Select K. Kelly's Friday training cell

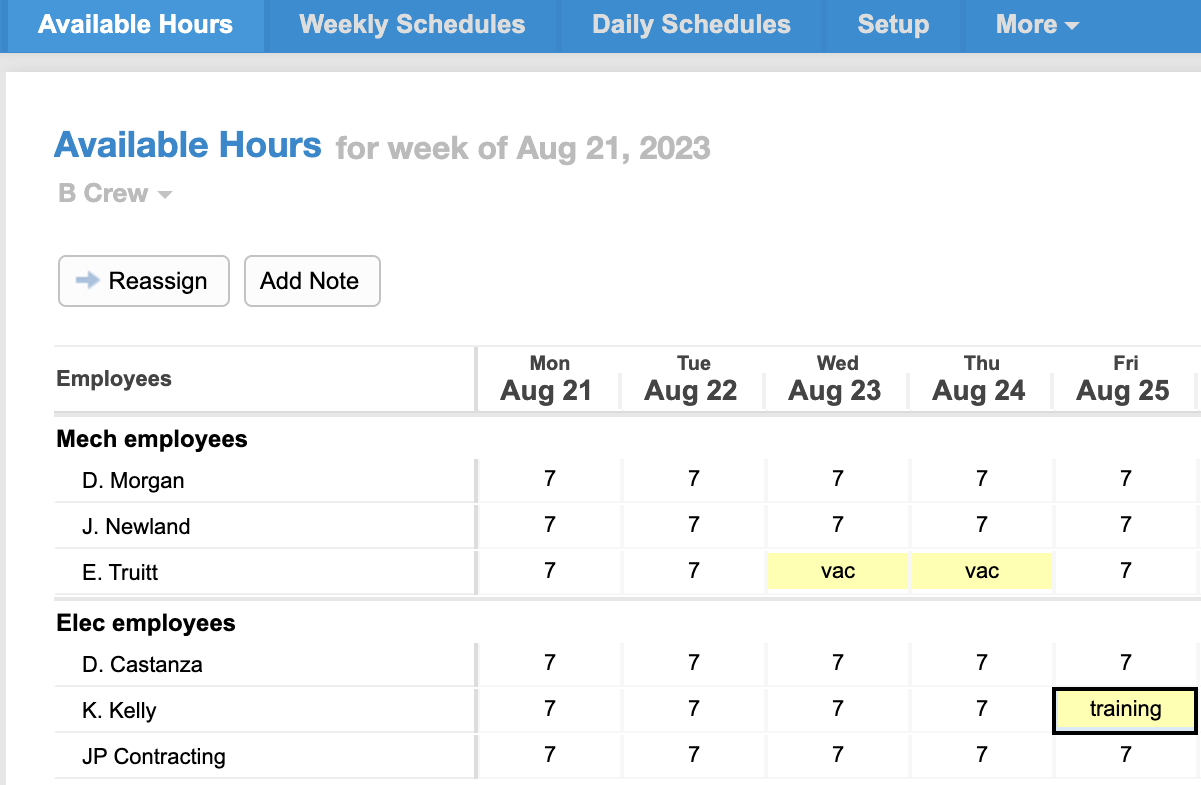[x=1125, y=710]
